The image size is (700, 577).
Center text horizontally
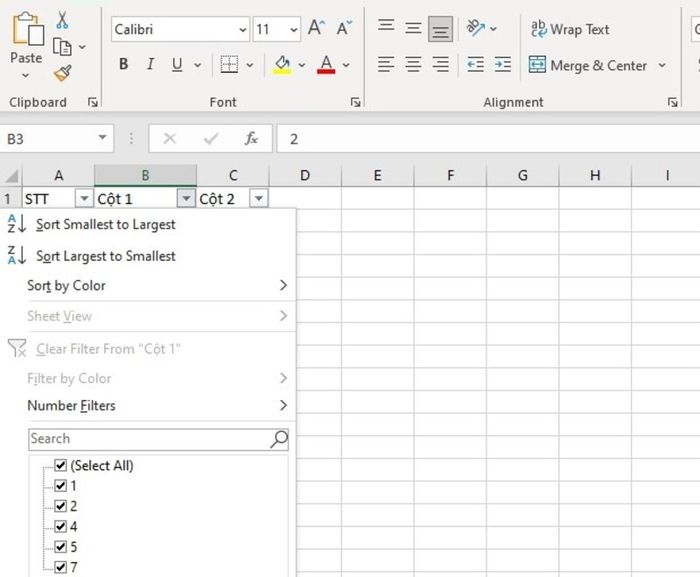click(413, 65)
